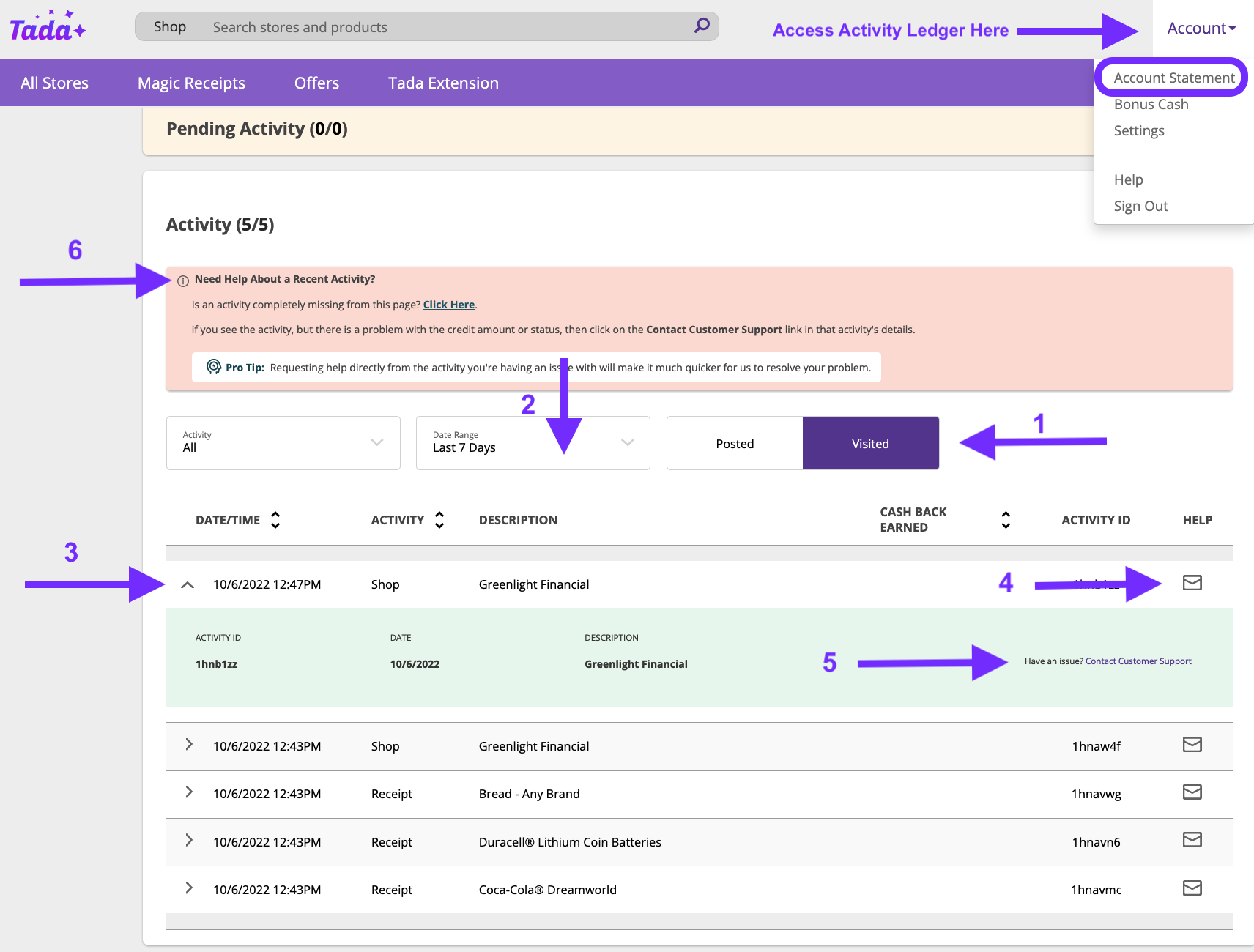Open the Account dropdown menu
Screen dimensions: 1254x952
[1201, 29]
